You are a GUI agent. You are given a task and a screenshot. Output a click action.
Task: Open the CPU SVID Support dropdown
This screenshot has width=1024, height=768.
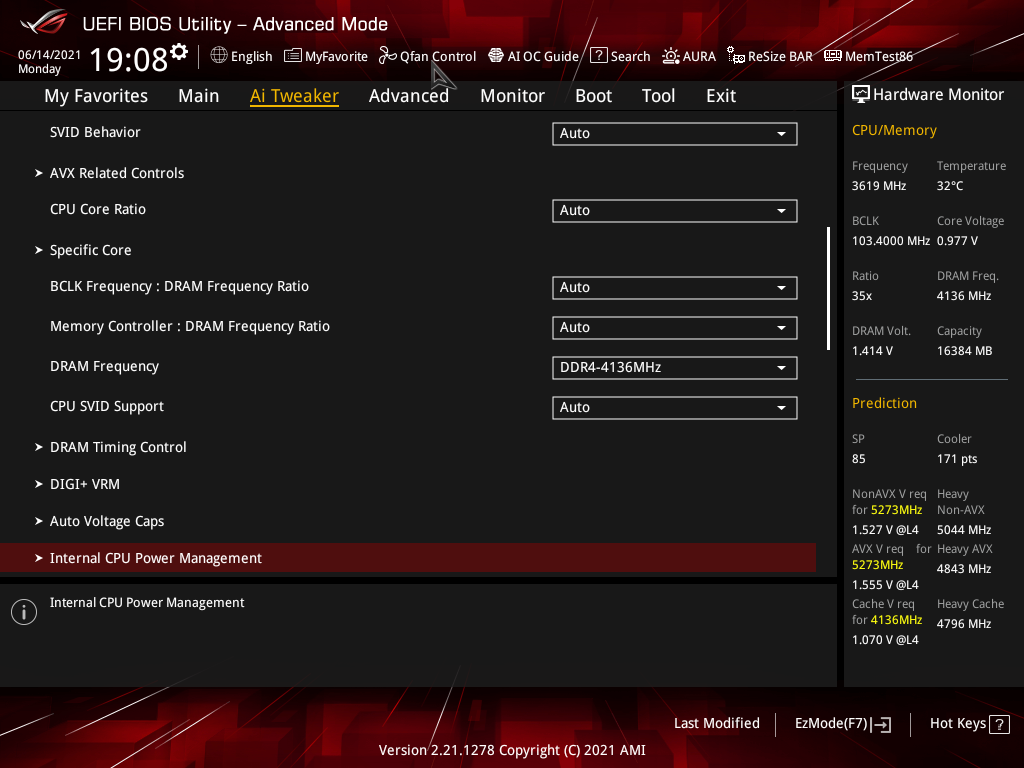[675, 408]
